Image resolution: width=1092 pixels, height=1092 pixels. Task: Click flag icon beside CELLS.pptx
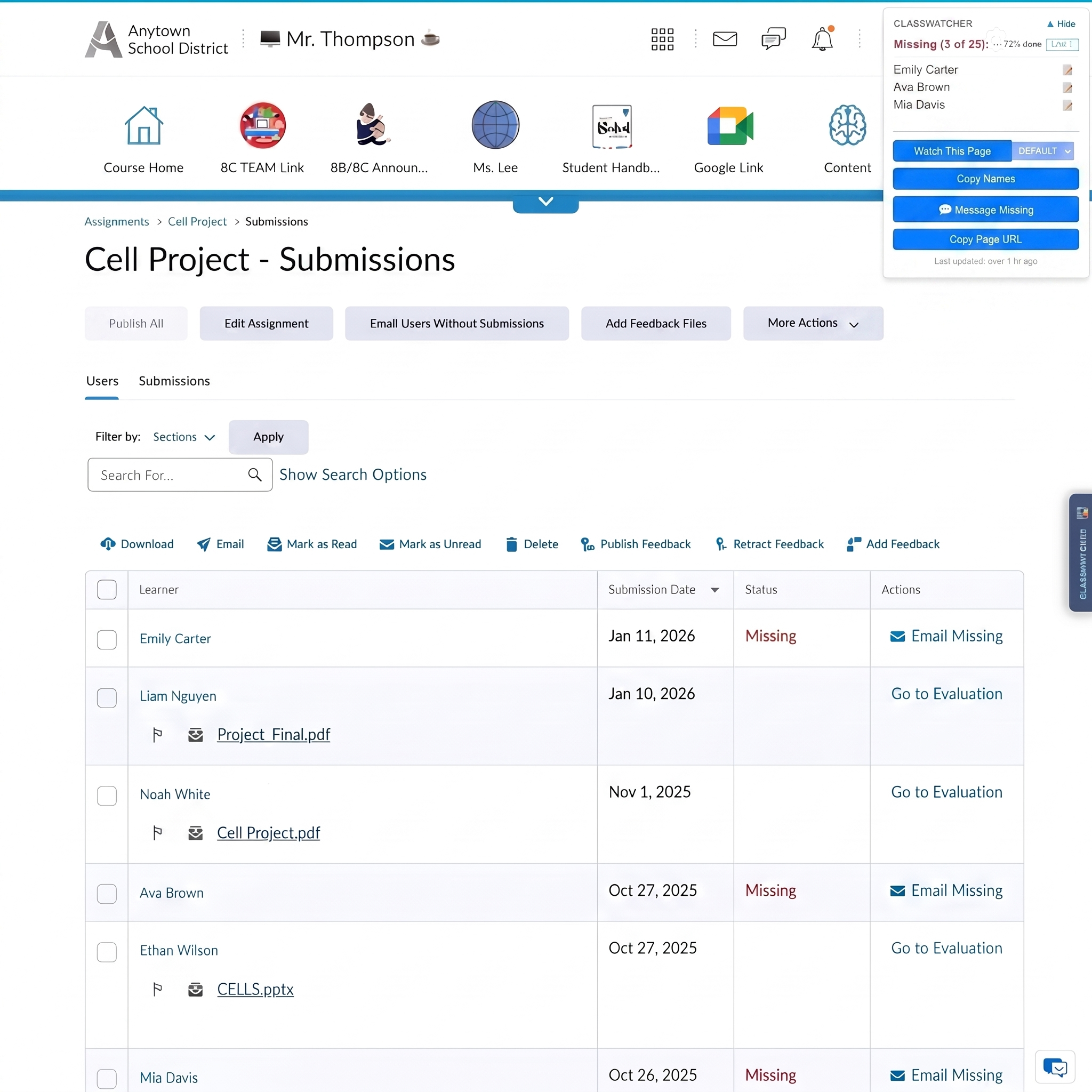[158, 989]
